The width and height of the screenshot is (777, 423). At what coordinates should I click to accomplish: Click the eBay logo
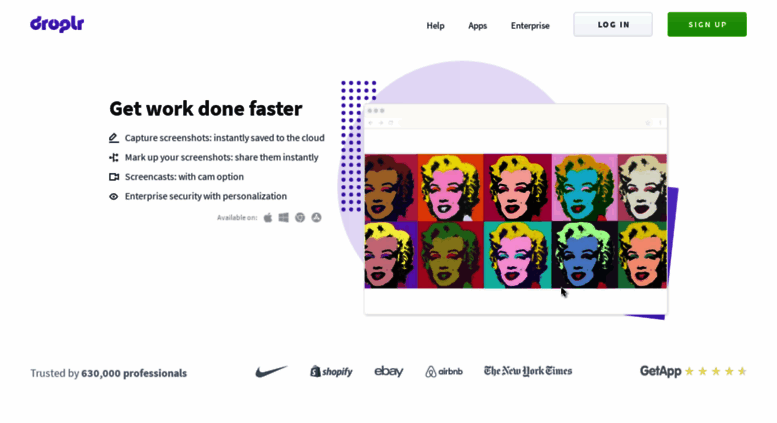tap(388, 371)
